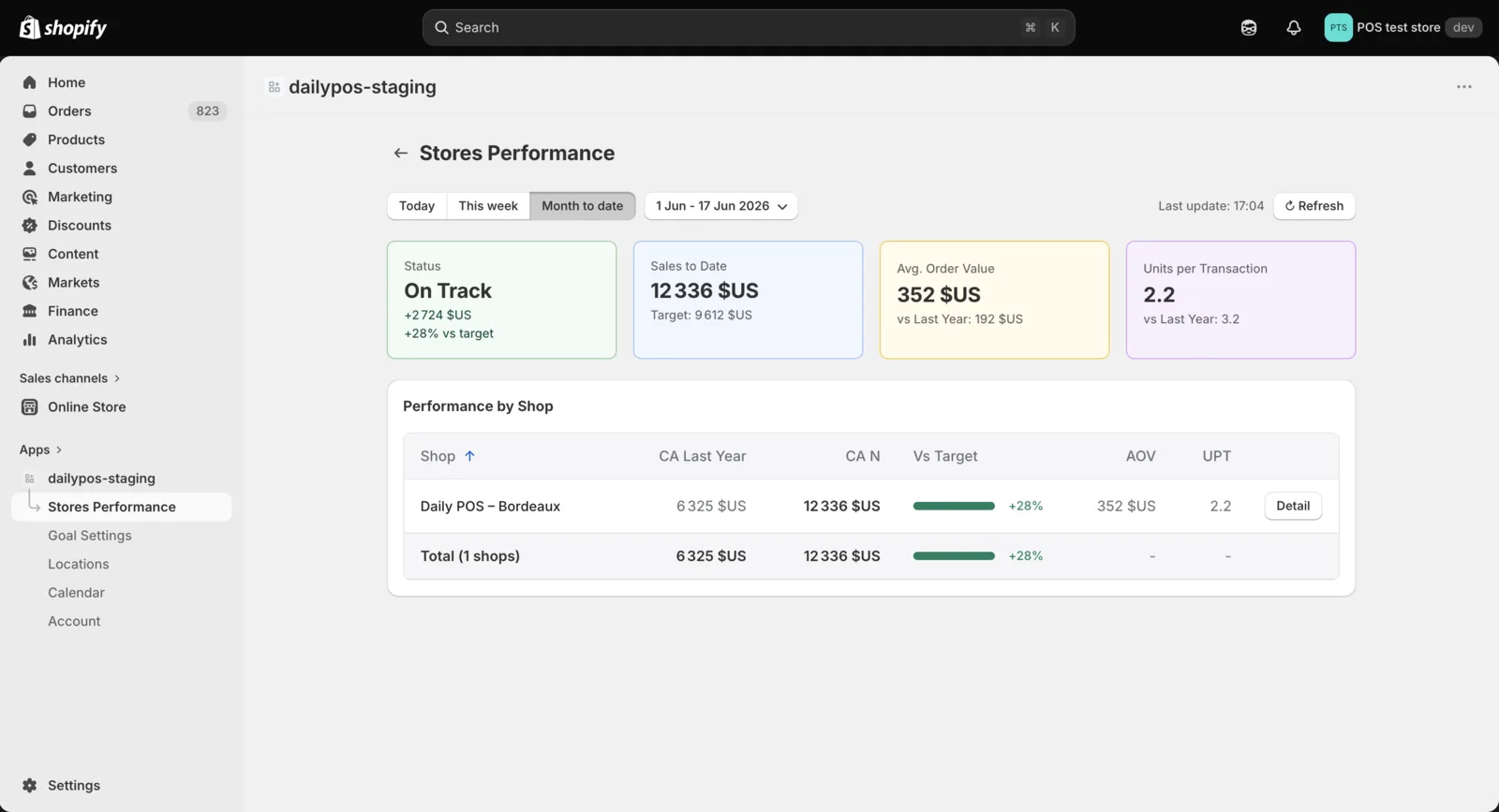Screen dimensions: 1499x812
Task: Click the 352 $US AOV cell for Bordeaux
Action: coord(1126,506)
